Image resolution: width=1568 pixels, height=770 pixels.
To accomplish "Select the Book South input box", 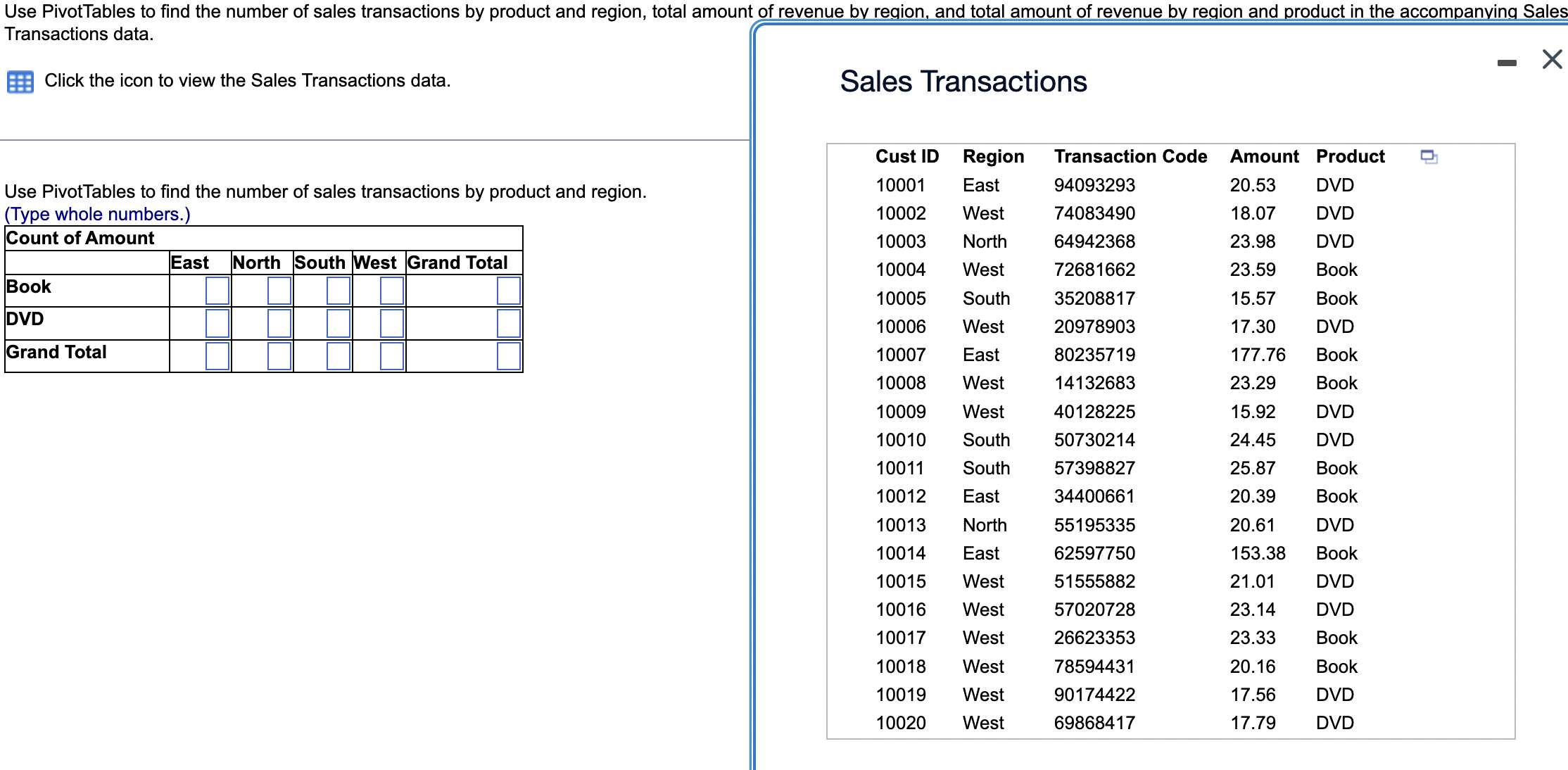I will click(x=339, y=290).
